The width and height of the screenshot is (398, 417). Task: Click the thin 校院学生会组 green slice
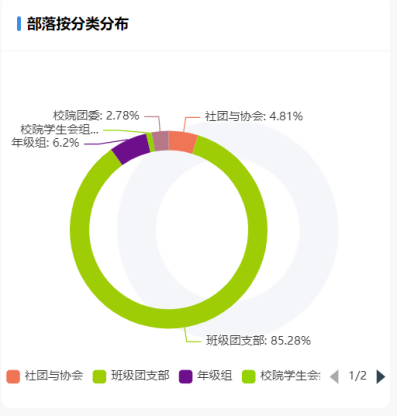pyautogui.click(x=150, y=143)
